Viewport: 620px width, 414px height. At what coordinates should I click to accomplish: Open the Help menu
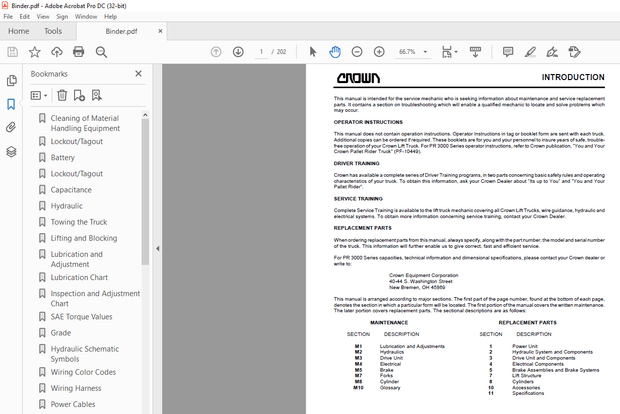coord(110,17)
